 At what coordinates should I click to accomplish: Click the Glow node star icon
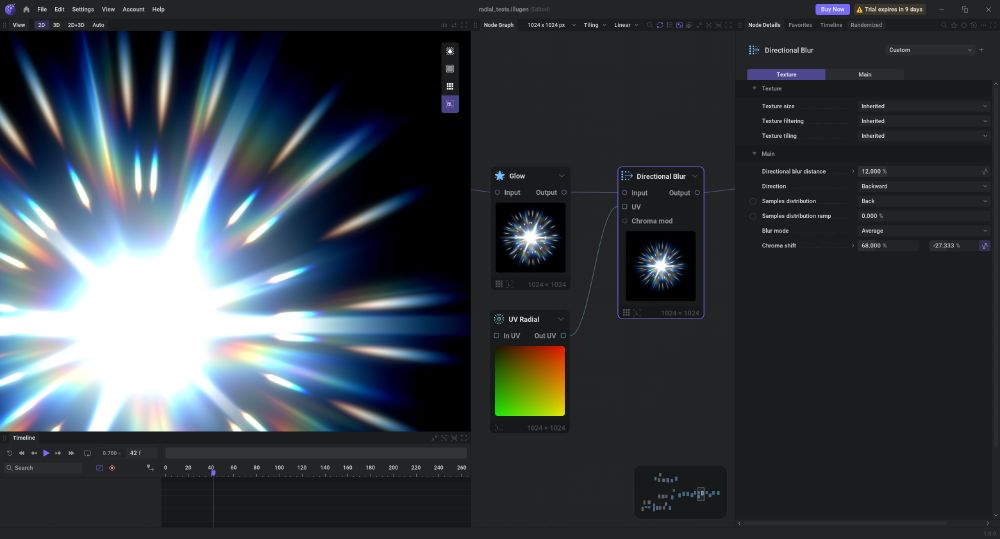pyautogui.click(x=500, y=176)
